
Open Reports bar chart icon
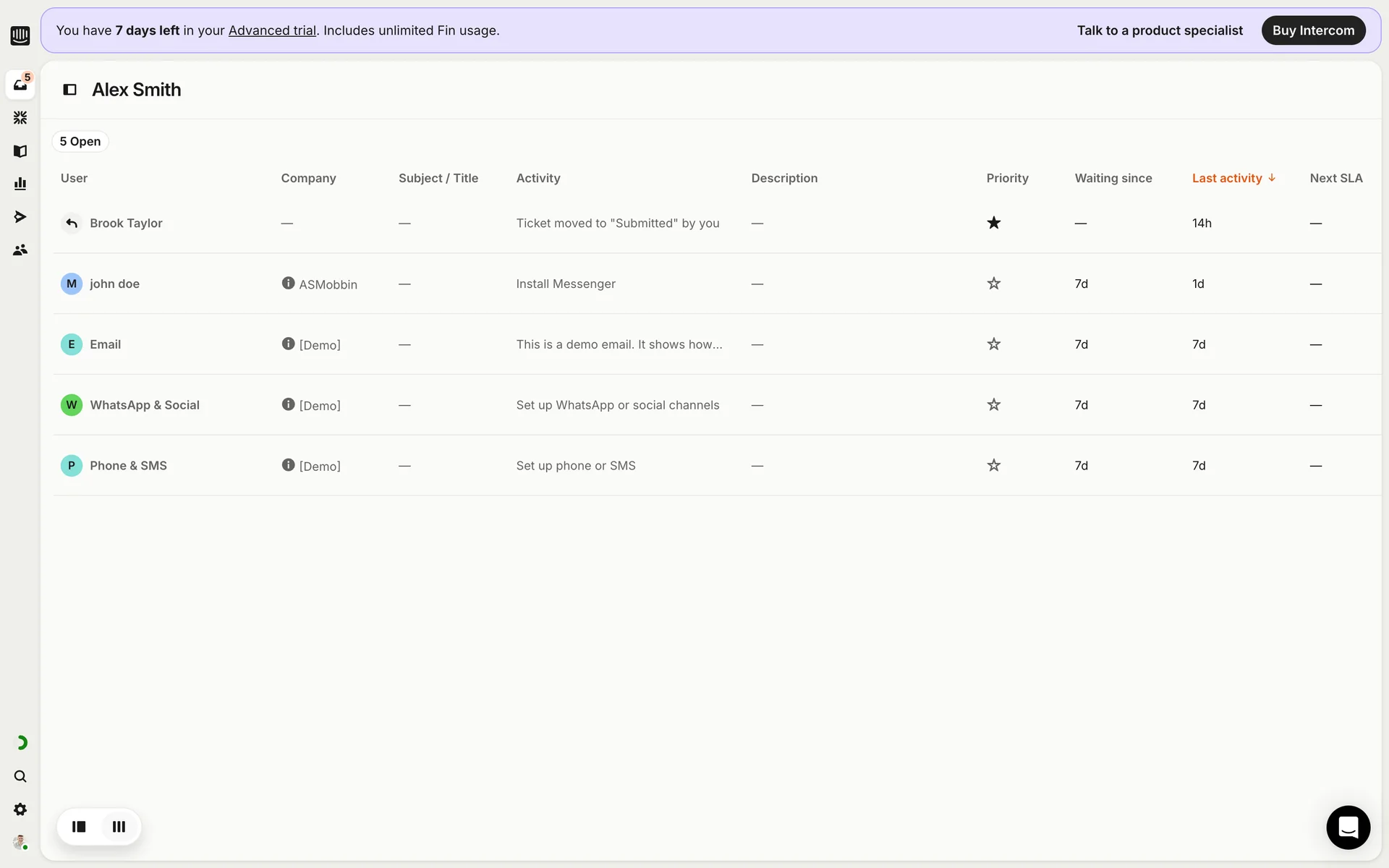[20, 184]
